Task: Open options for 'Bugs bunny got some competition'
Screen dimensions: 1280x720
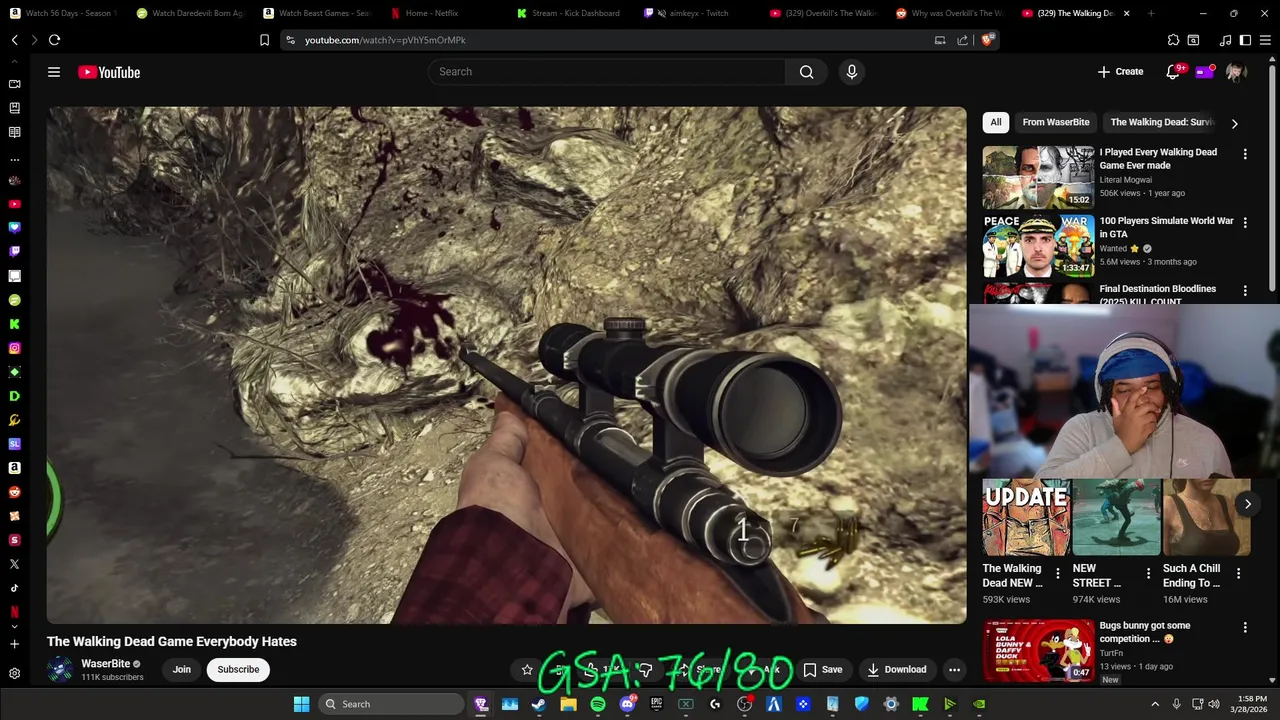Action: (x=1245, y=627)
